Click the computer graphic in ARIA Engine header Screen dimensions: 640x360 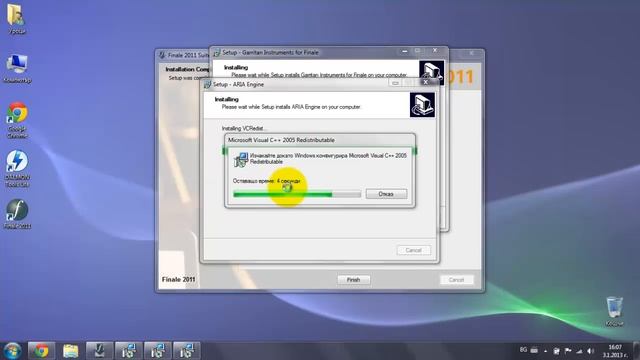pyautogui.click(x=422, y=105)
